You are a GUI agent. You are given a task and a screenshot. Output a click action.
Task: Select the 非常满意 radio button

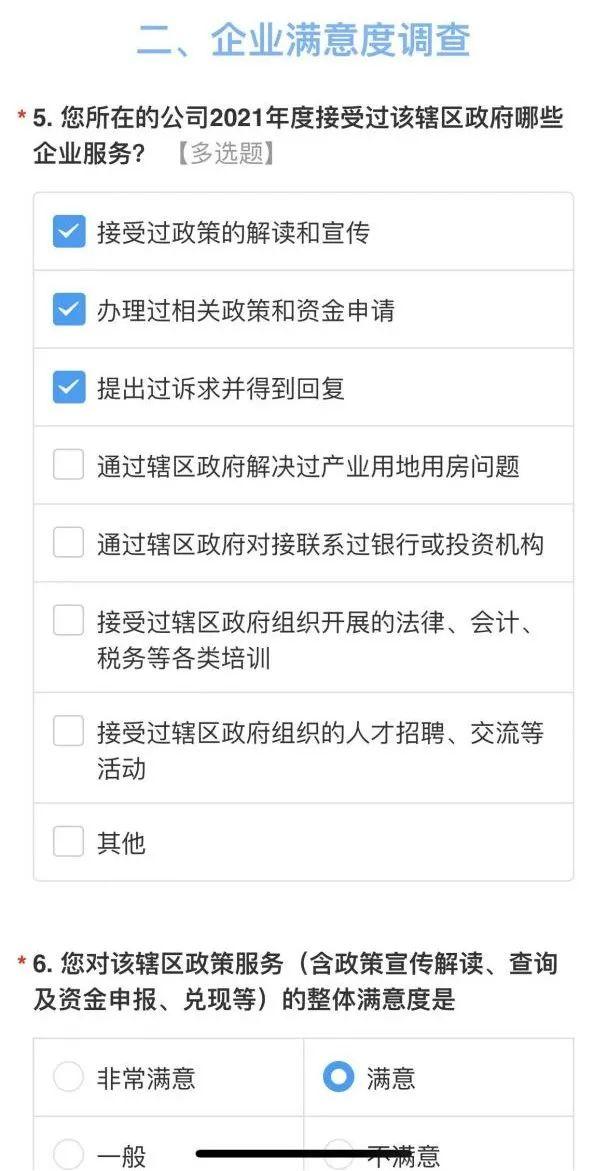click(68, 1077)
